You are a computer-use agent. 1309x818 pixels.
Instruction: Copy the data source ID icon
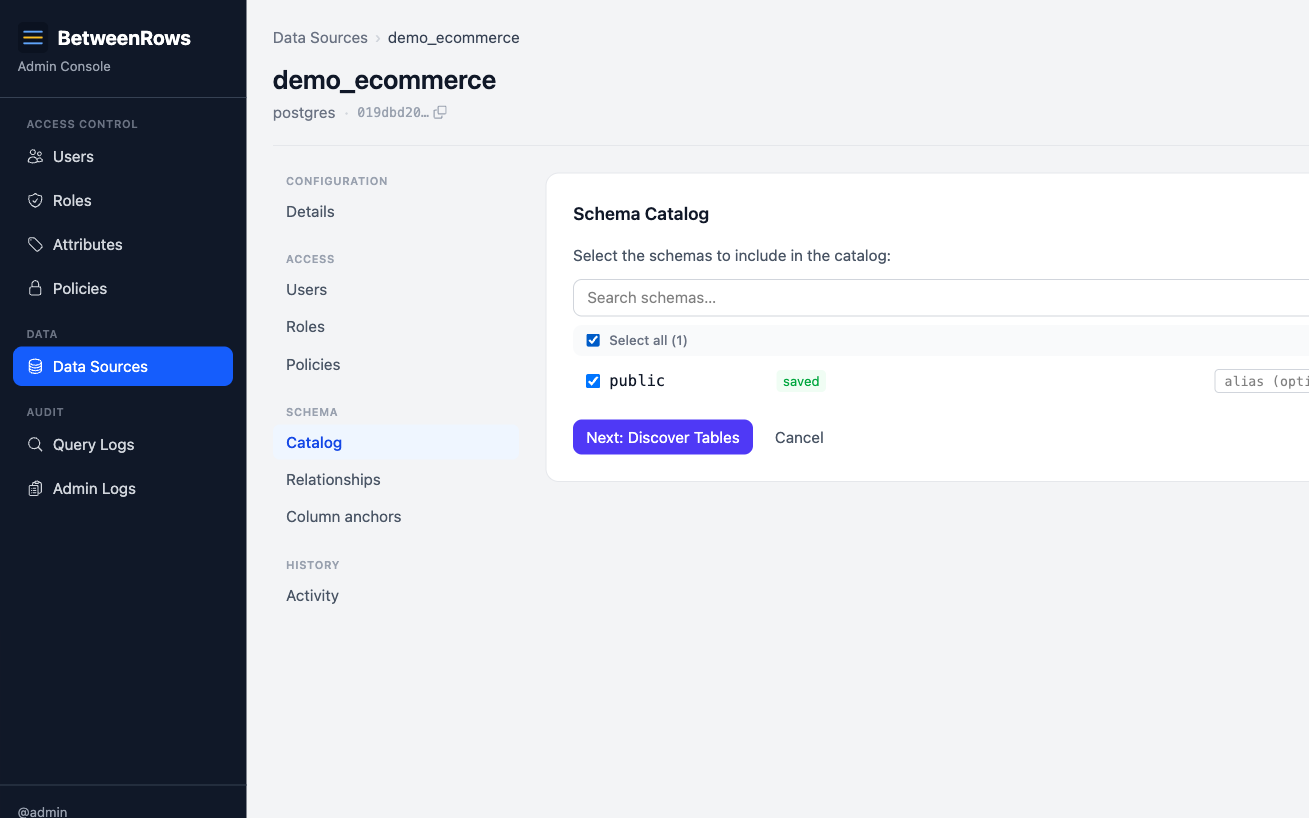tap(440, 113)
